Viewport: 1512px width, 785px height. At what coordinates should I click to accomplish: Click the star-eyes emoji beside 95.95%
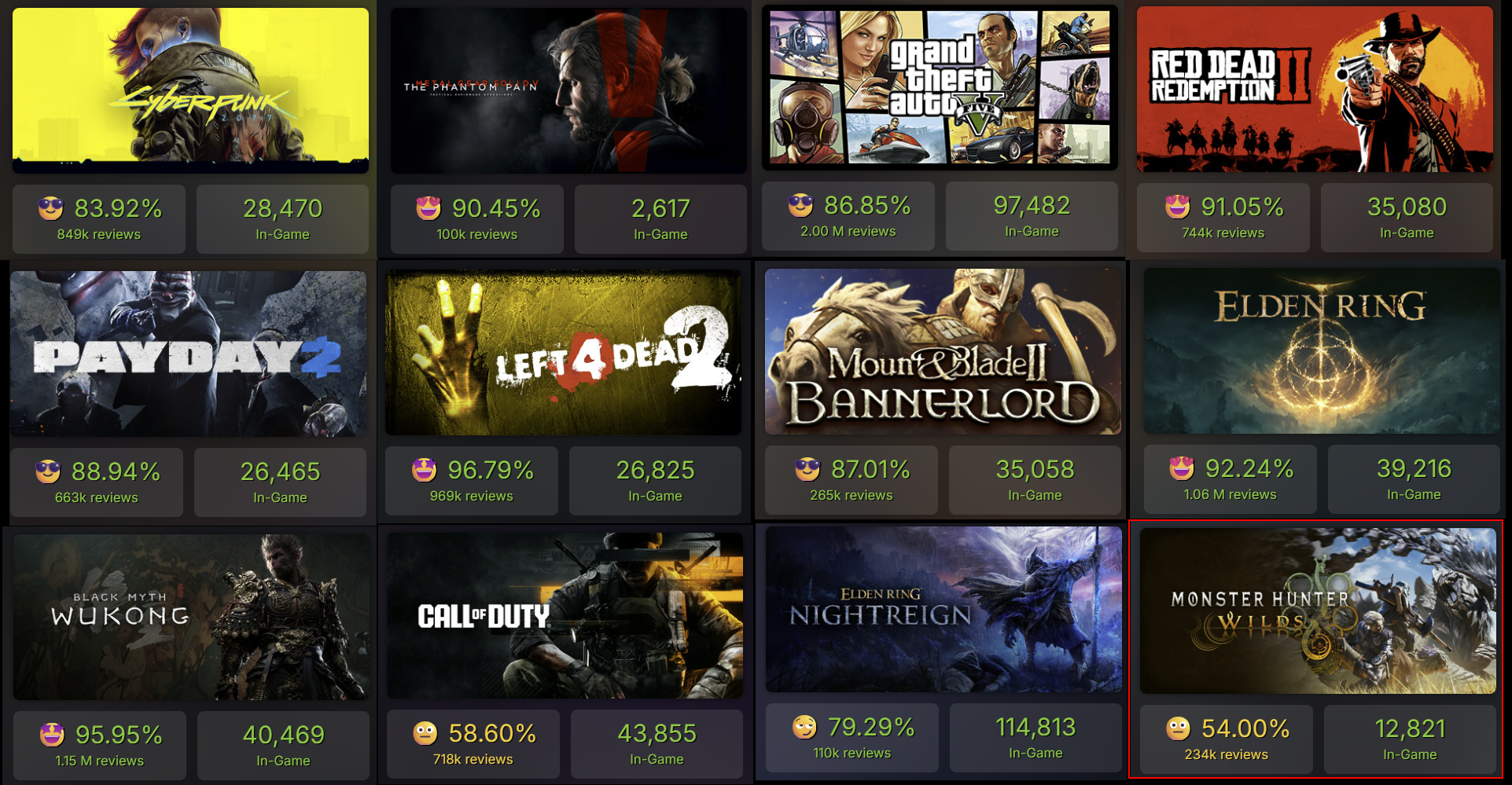[52, 735]
